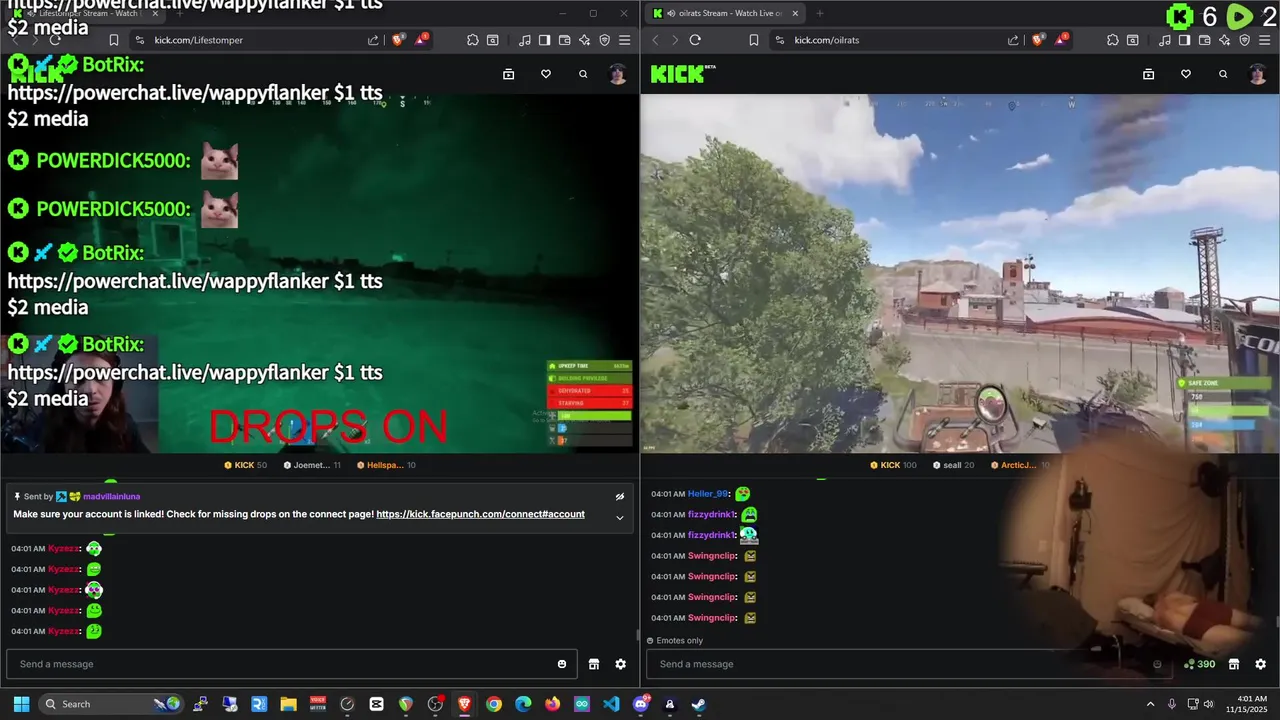
Task: Open site settings icon beside kick.com/oilrats
Action: point(779,40)
